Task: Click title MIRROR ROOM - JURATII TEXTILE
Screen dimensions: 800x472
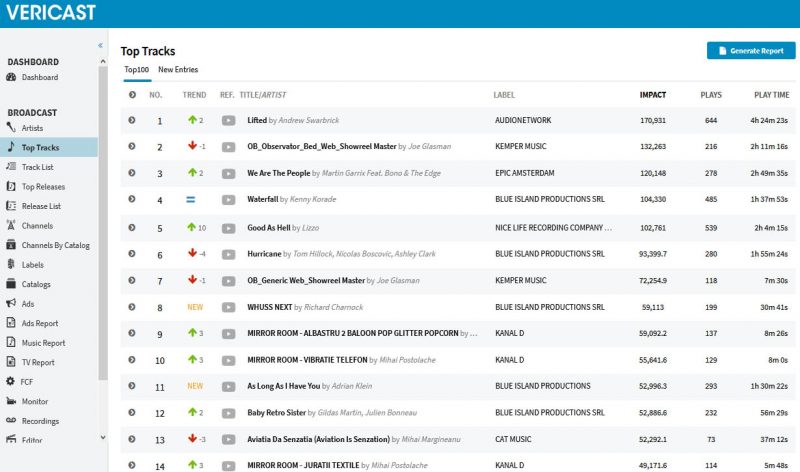Action: point(303,465)
